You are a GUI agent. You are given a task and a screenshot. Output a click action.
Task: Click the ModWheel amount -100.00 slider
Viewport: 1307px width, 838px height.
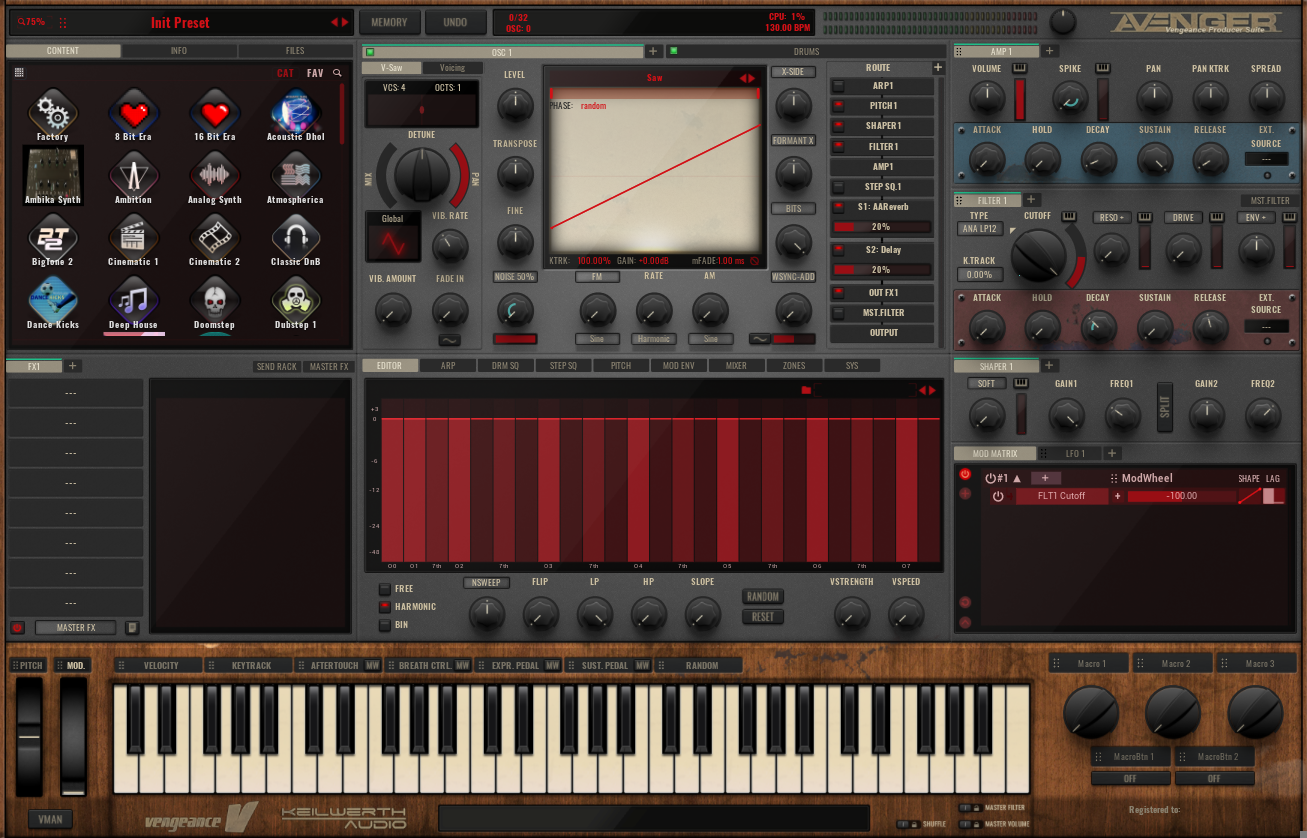tap(1182, 496)
